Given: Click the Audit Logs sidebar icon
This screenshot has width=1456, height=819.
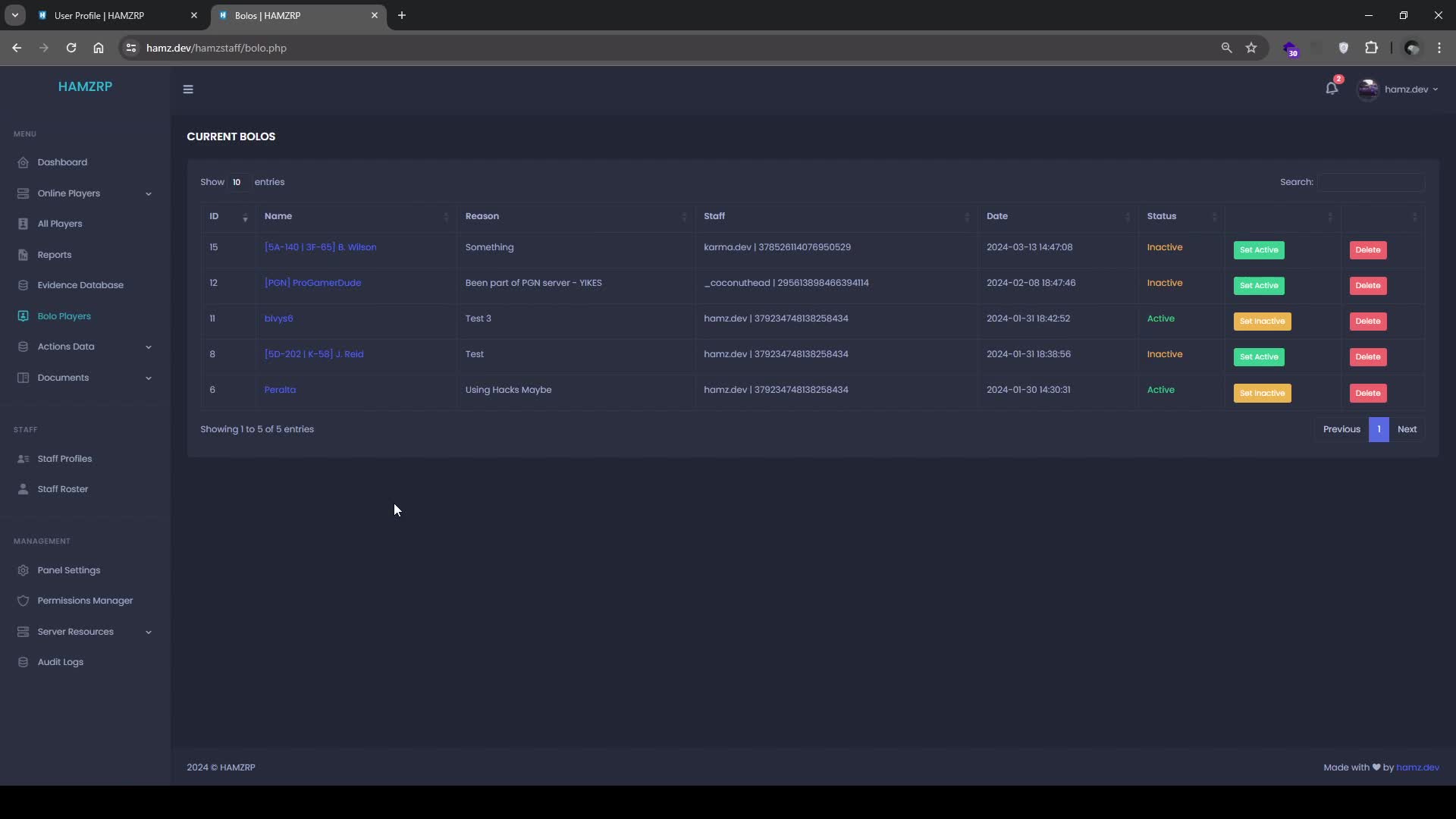Looking at the screenshot, I should tap(23, 662).
